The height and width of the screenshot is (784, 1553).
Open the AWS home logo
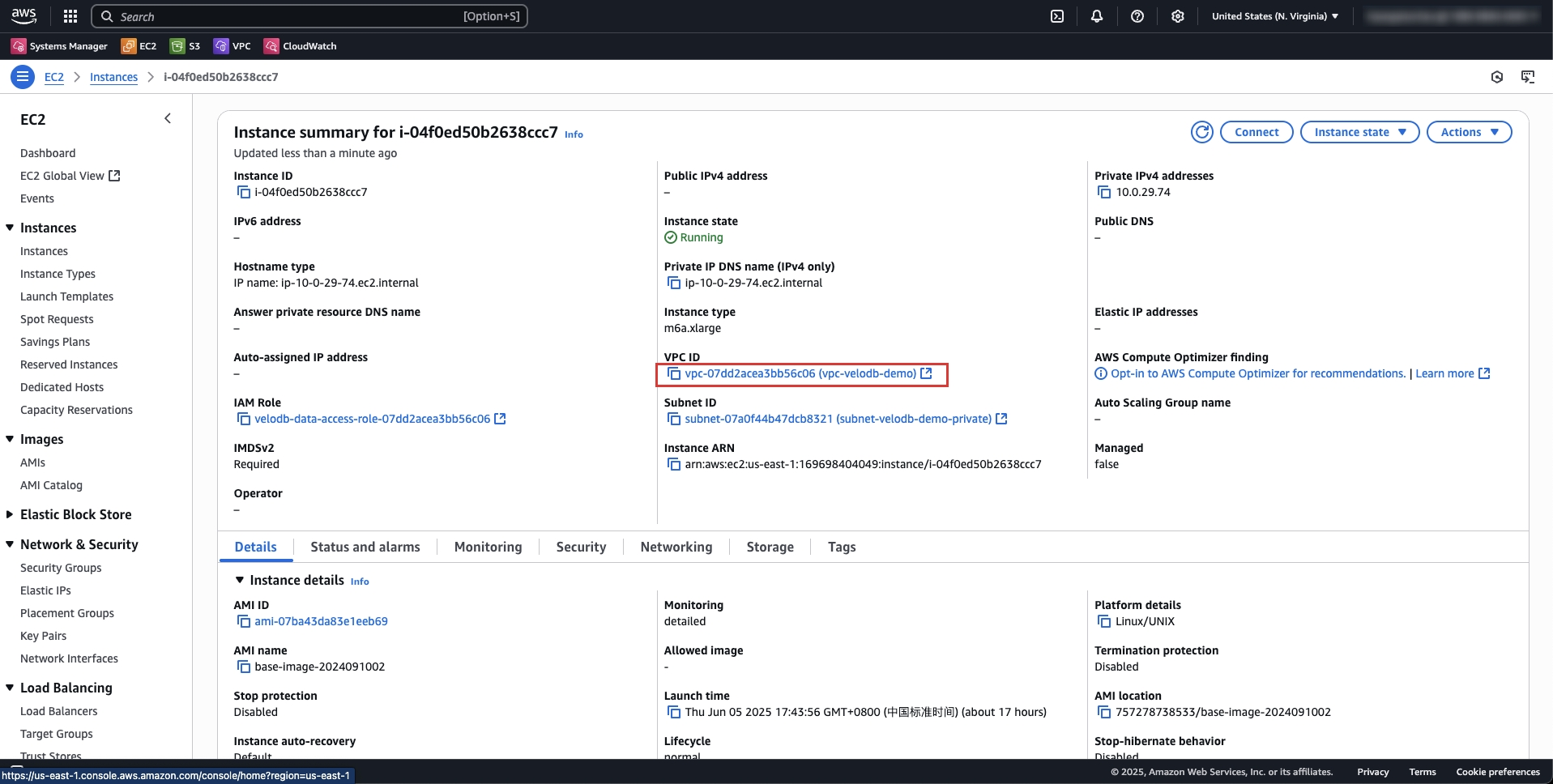pyautogui.click(x=23, y=16)
